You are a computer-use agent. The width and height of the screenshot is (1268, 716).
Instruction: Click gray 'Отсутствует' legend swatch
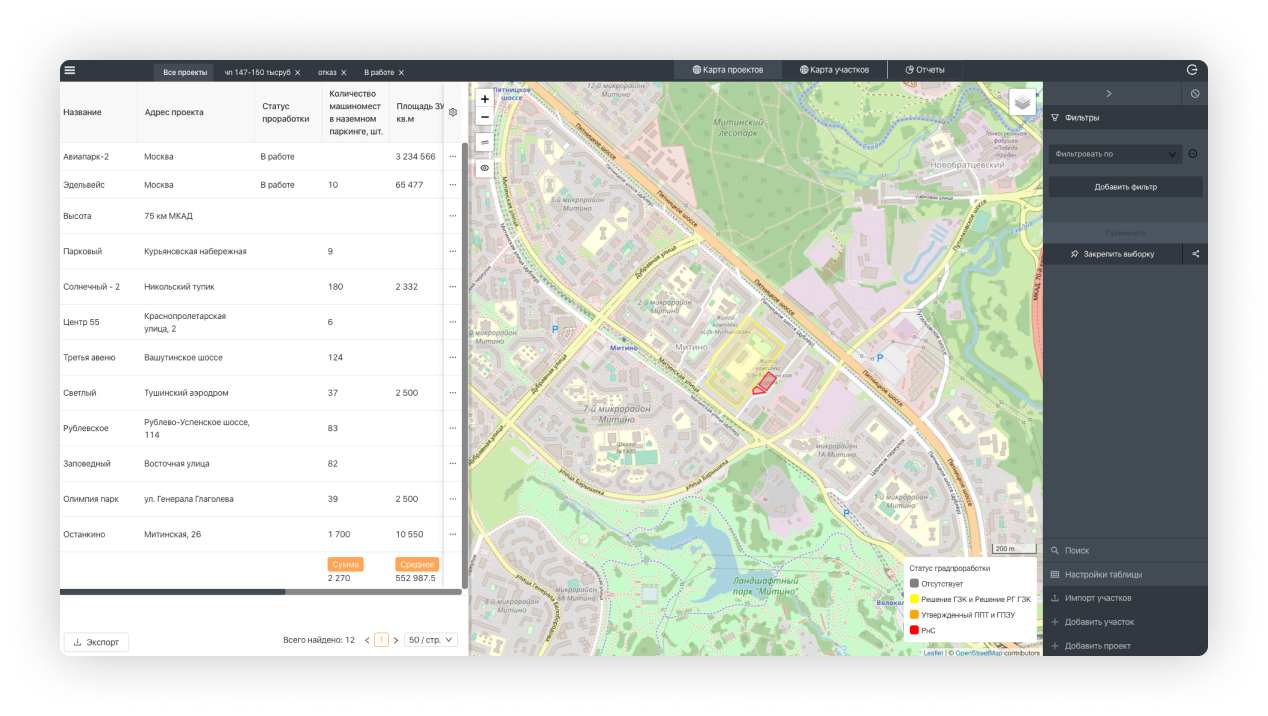pyautogui.click(x=914, y=583)
